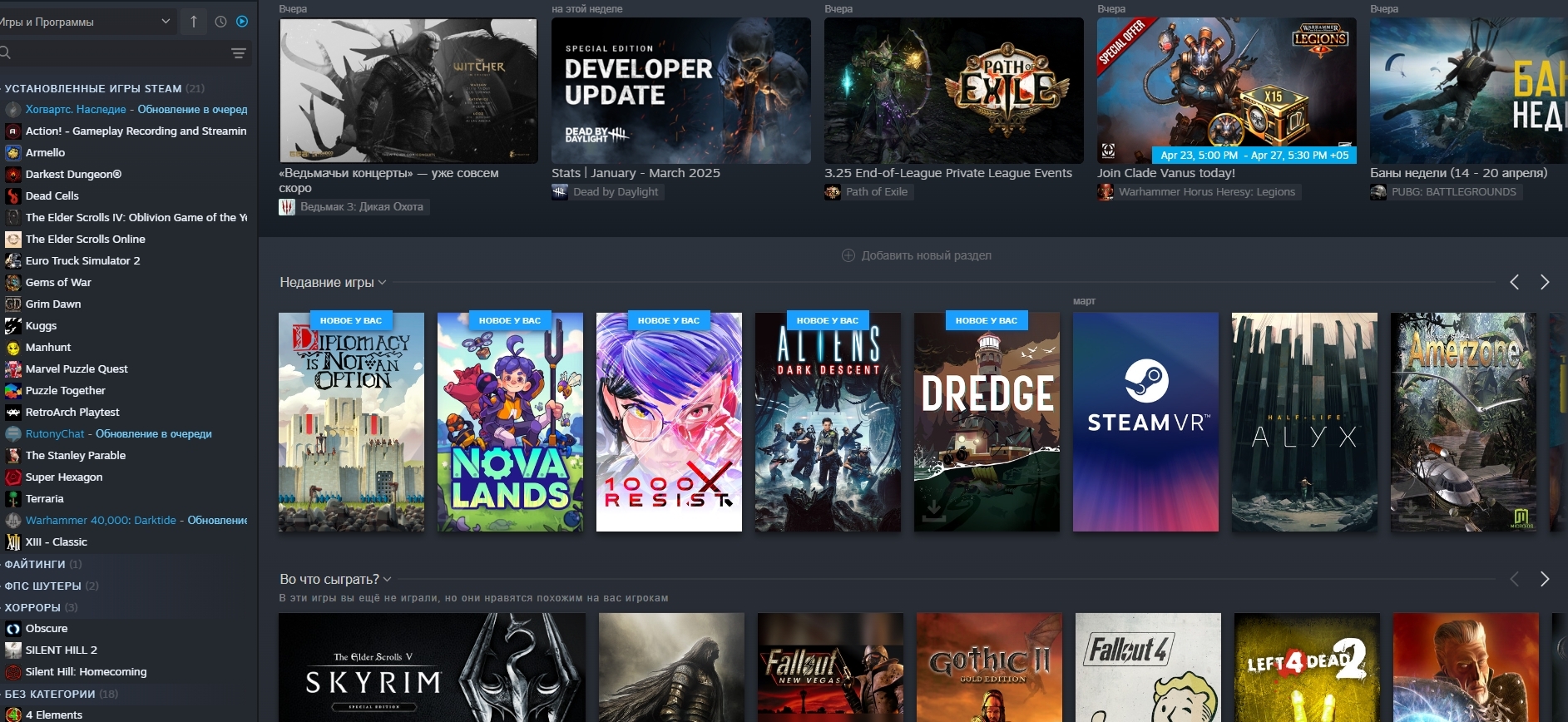Open Aliens Dark Descent game cover
1568x722 pixels.
[828, 423]
